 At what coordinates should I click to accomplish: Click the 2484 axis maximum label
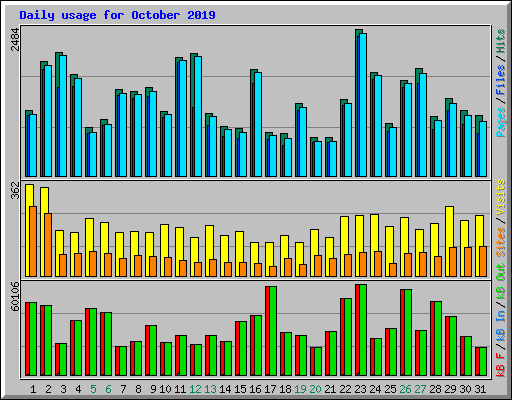15,39
